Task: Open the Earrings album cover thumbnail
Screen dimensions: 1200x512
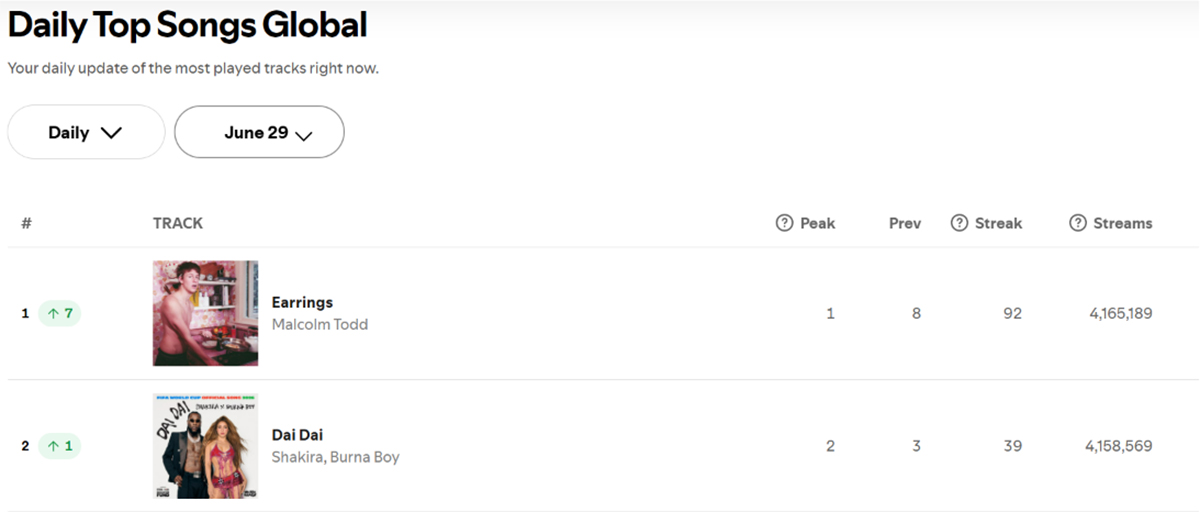Action: click(205, 313)
